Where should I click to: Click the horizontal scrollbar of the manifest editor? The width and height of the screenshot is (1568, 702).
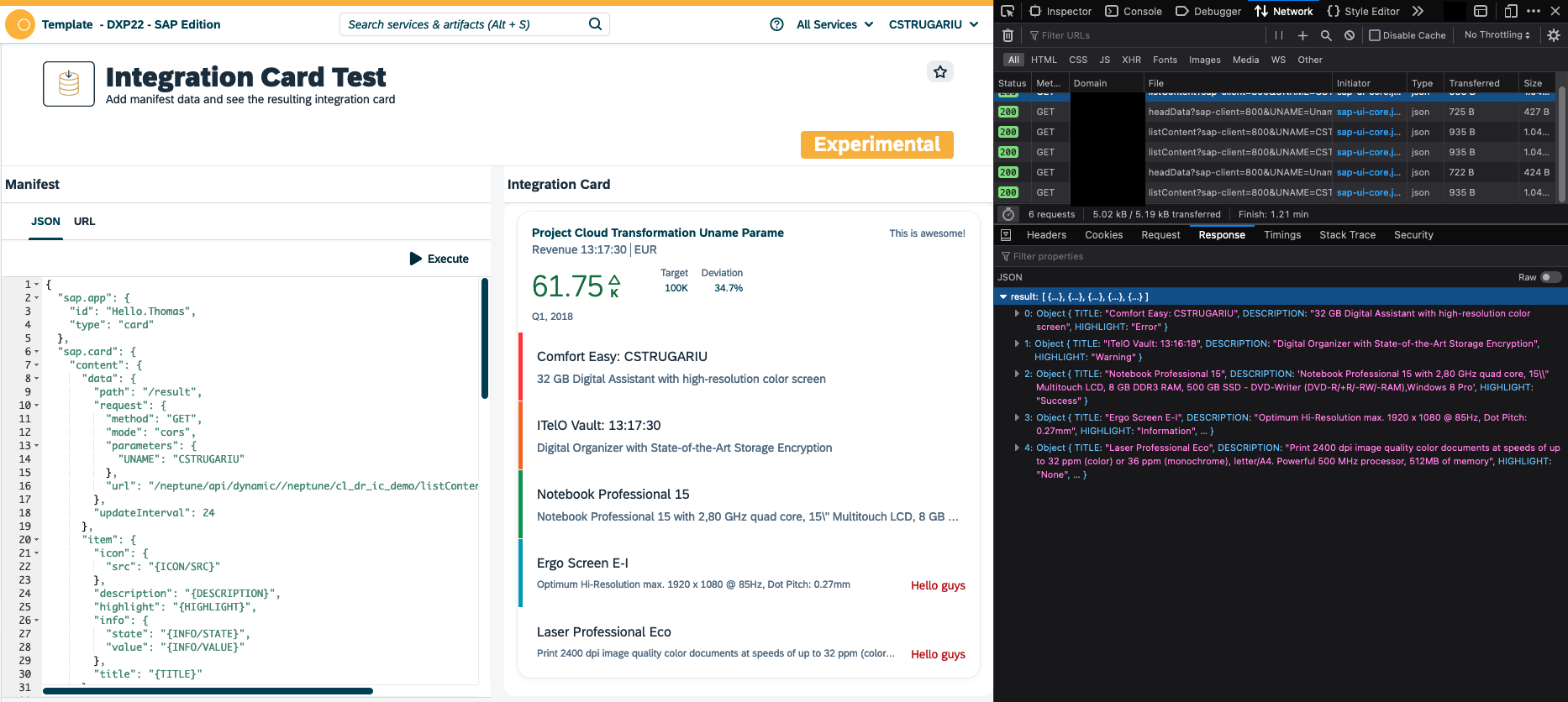tap(208, 691)
